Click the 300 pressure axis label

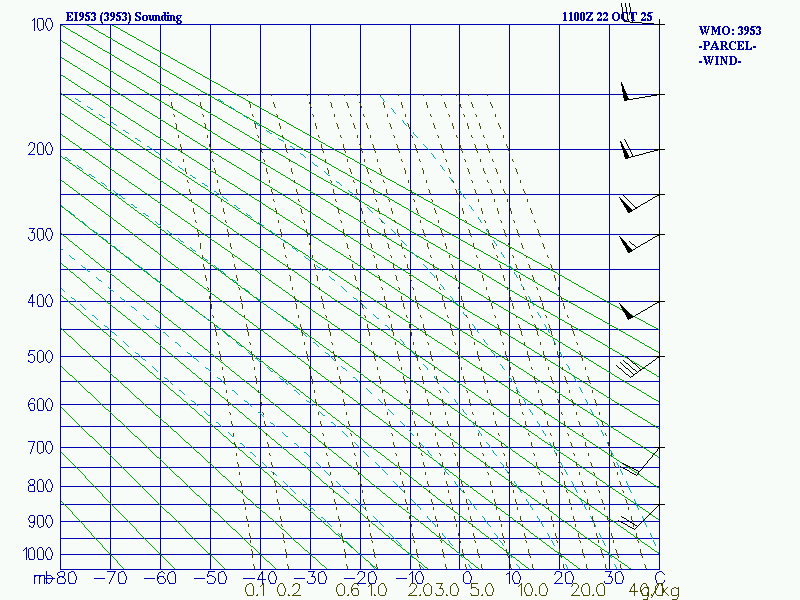point(40,234)
